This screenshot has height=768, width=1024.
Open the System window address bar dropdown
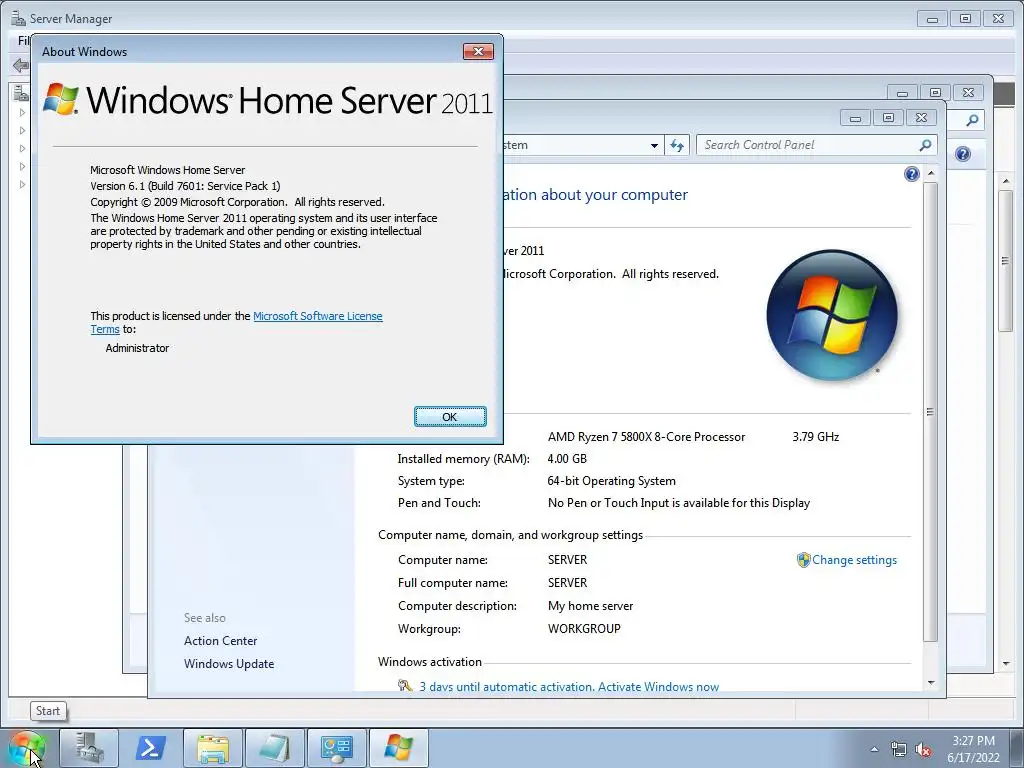pos(654,146)
